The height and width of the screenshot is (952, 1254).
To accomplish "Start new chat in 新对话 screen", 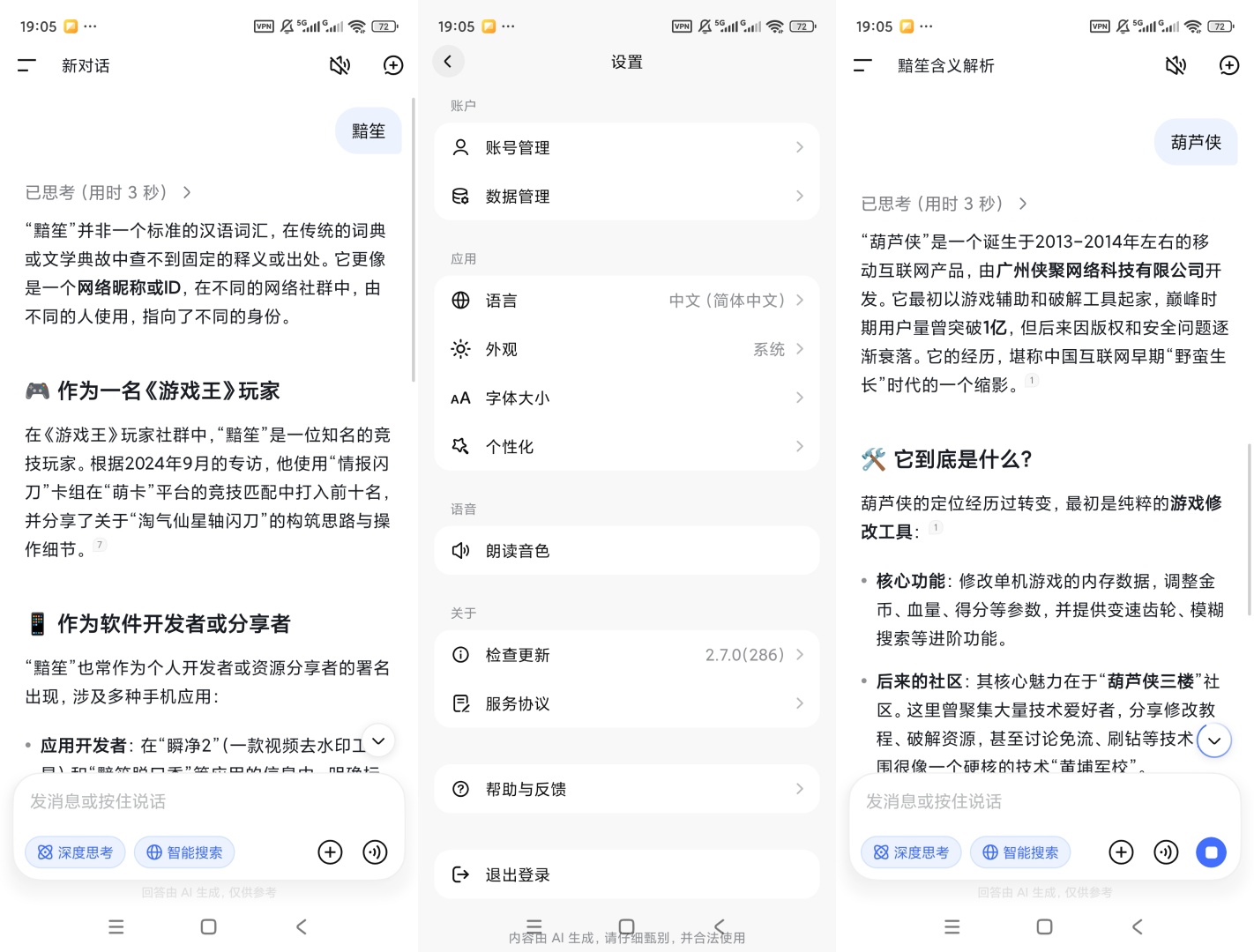I will click(x=393, y=65).
